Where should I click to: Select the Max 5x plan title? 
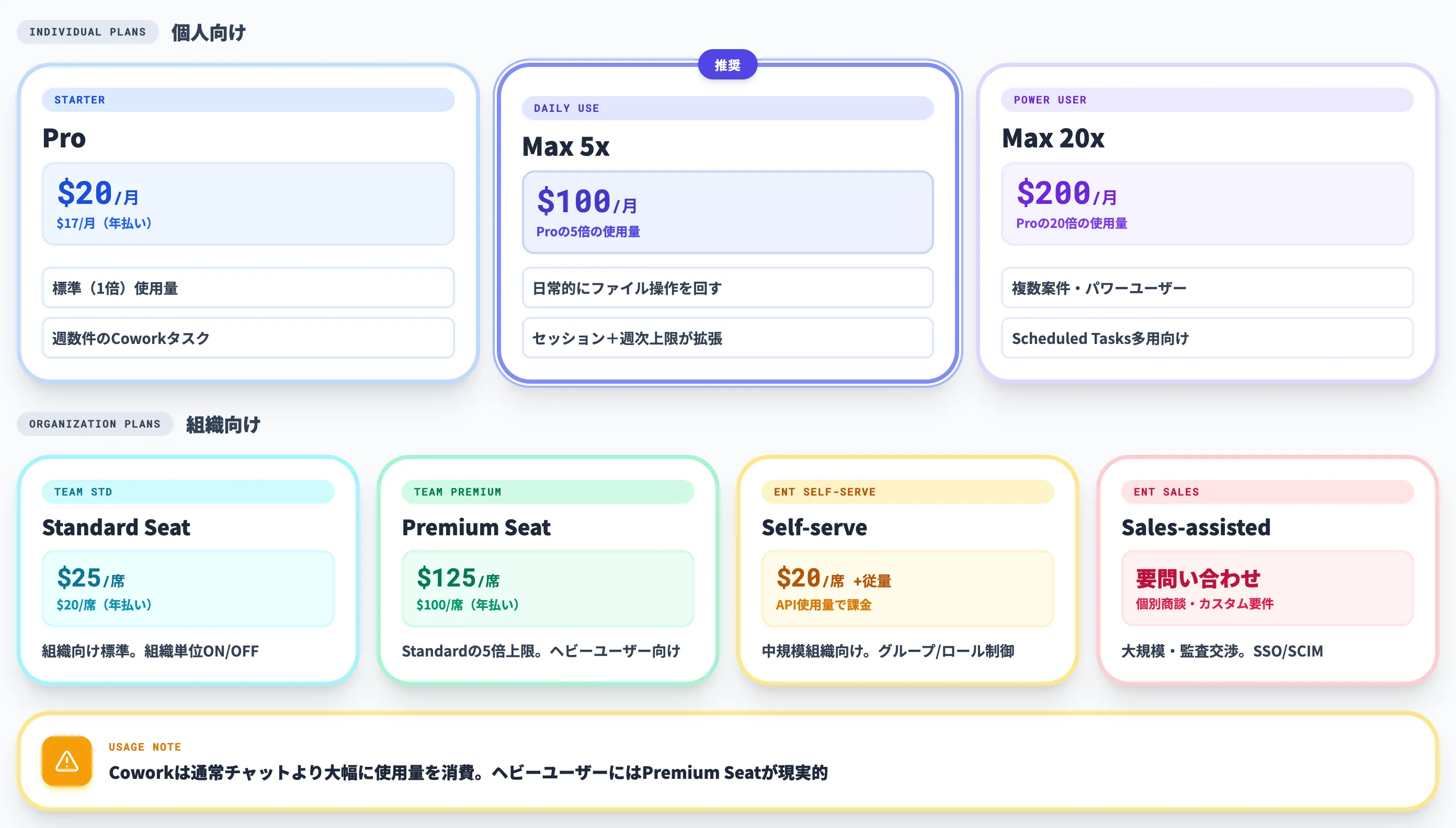[565, 147]
